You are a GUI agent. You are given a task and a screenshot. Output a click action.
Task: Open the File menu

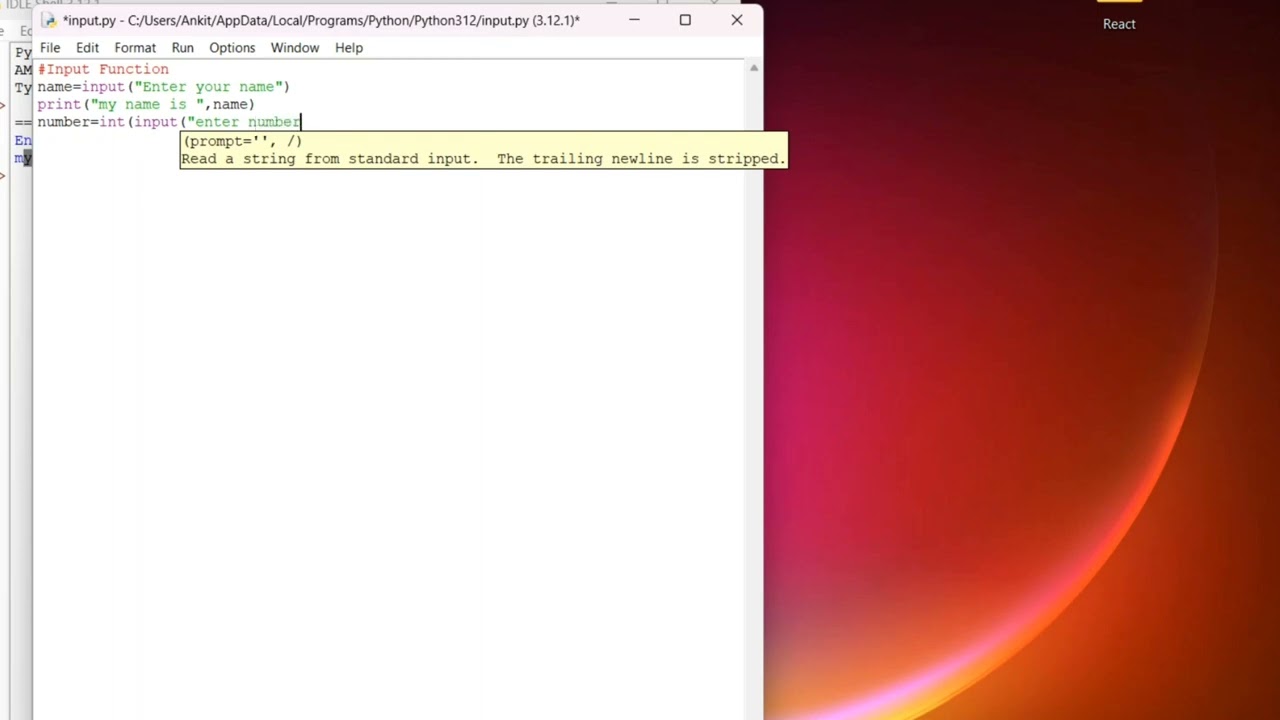pyautogui.click(x=50, y=48)
